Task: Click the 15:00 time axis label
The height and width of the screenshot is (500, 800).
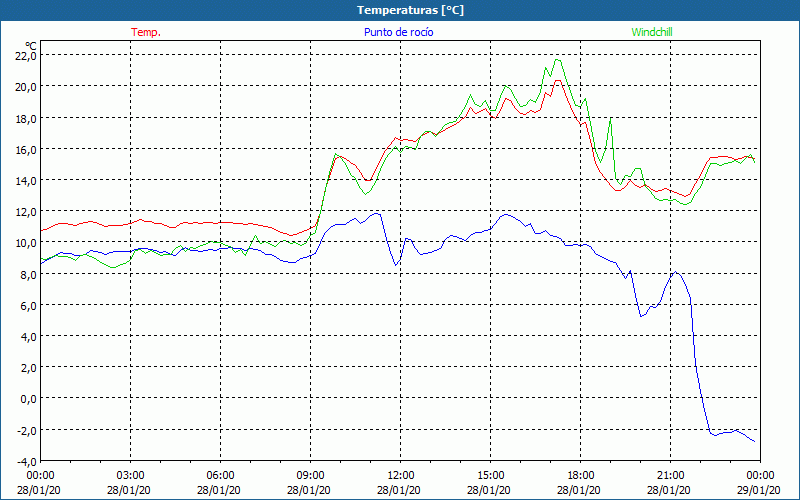Action: (x=490, y=476)
